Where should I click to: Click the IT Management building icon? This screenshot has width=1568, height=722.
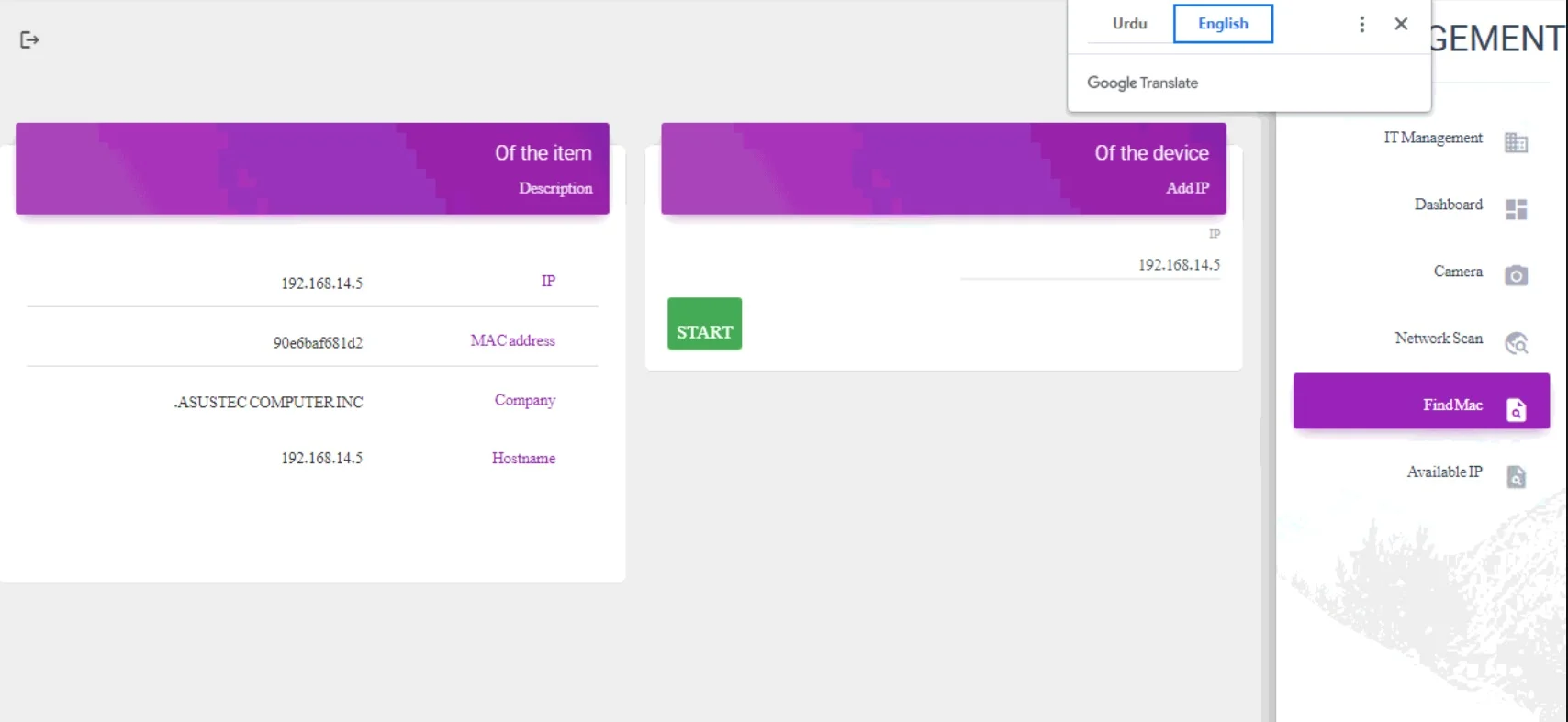(1516, 142)
